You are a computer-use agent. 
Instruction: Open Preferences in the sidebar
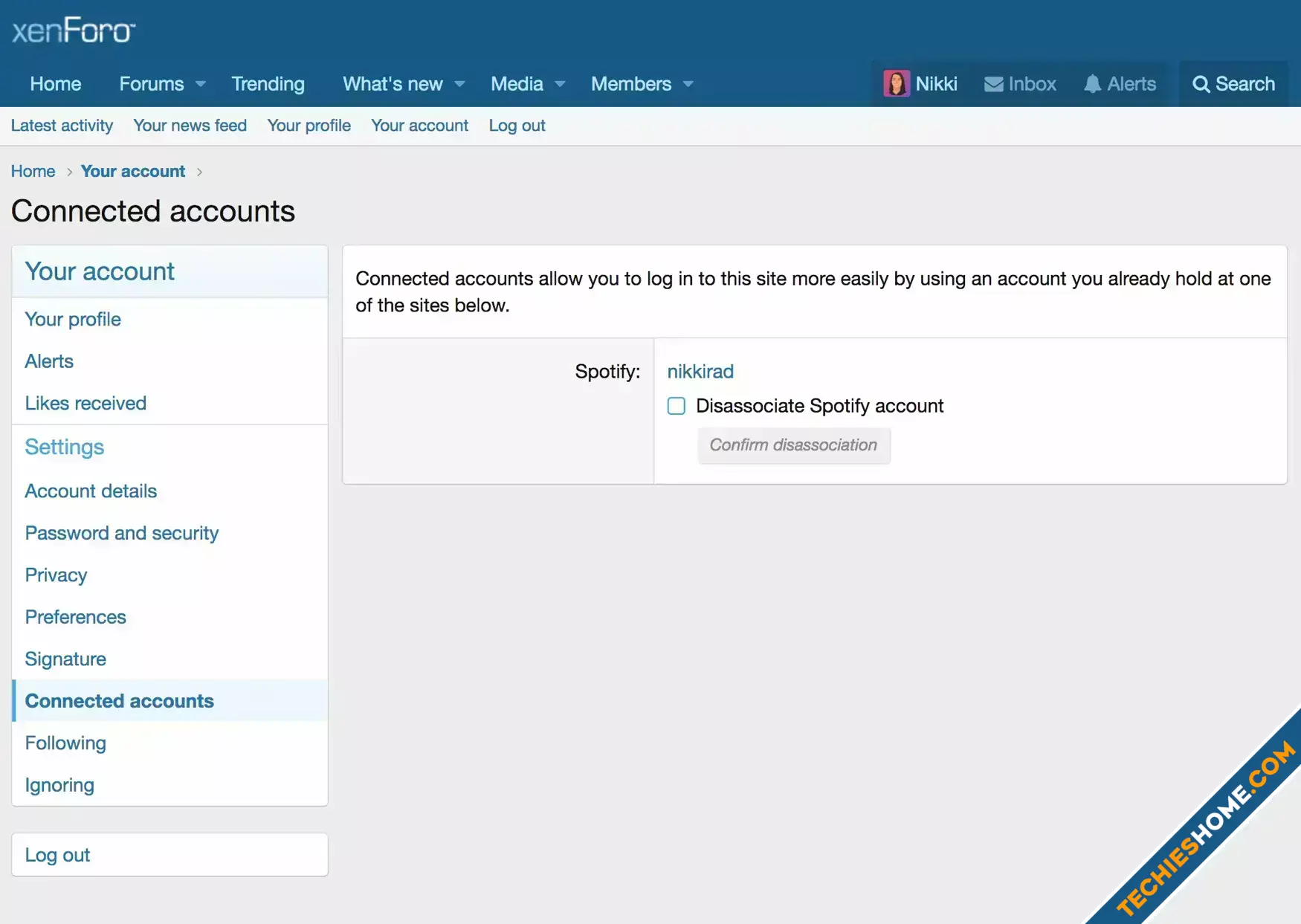coord(170,617)
